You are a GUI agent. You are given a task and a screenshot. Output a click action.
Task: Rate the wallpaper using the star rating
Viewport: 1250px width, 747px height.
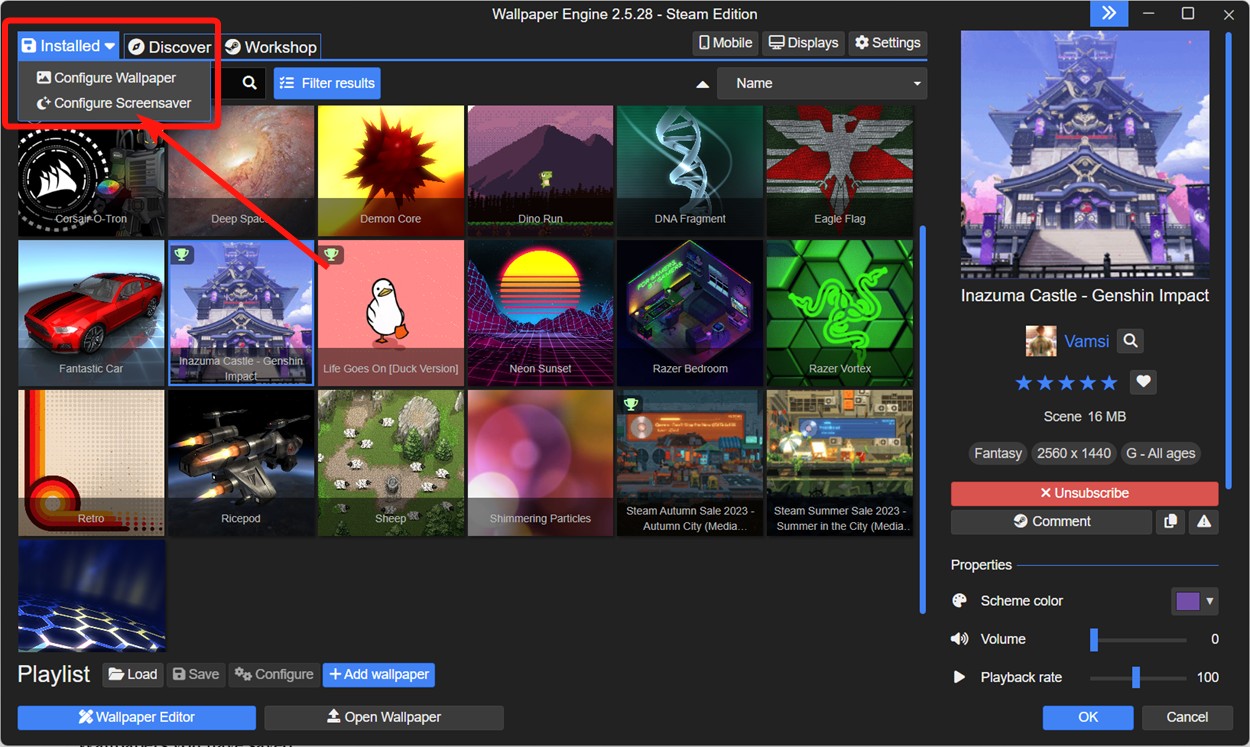(1066, 382)
